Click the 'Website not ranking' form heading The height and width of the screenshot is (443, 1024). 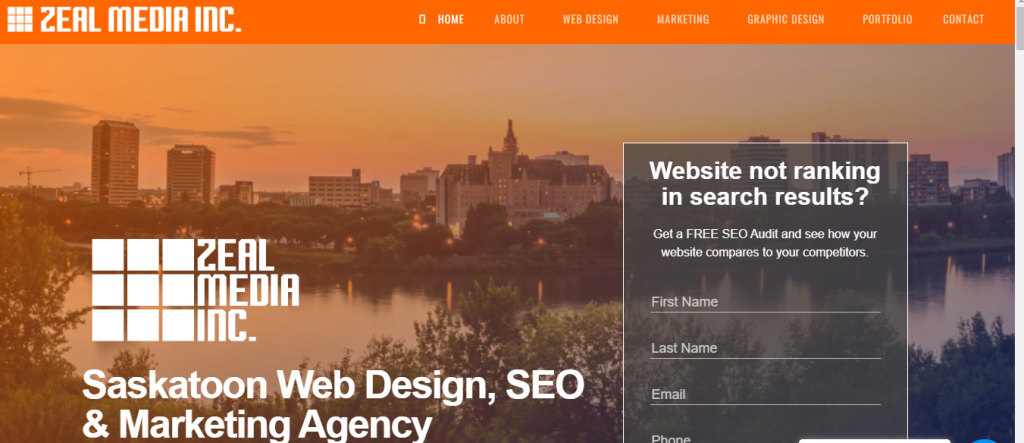[x=765, y=184]
